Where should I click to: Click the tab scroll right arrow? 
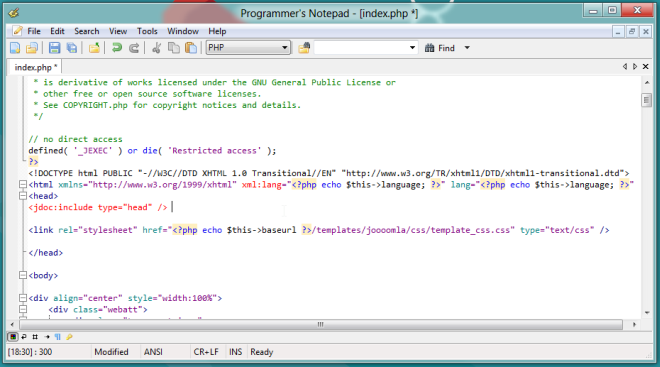635,66
